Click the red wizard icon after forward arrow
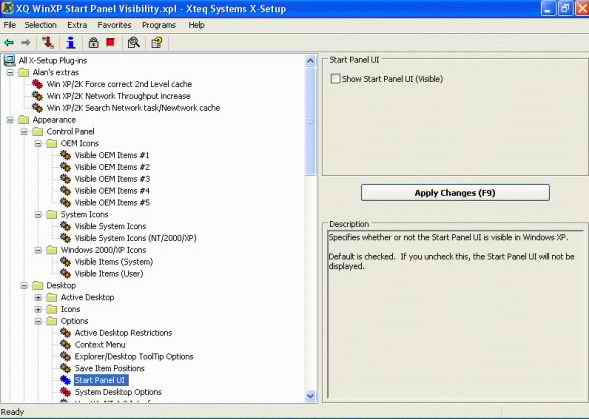This screenshot has width=589, height=419. 48,42
